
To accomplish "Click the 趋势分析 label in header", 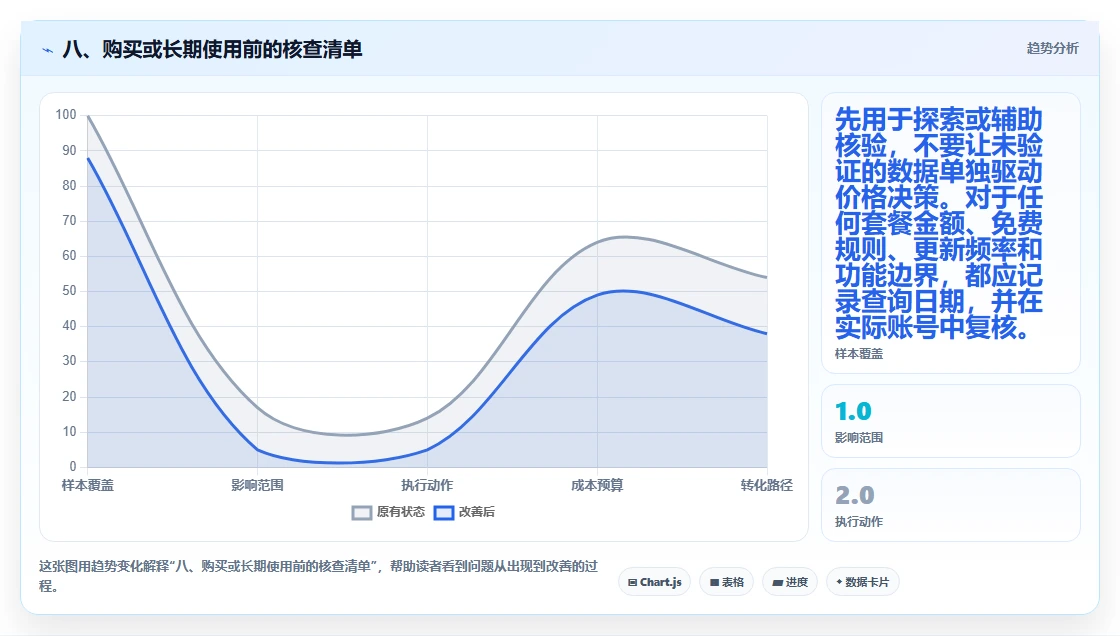I will point(1052,49).
